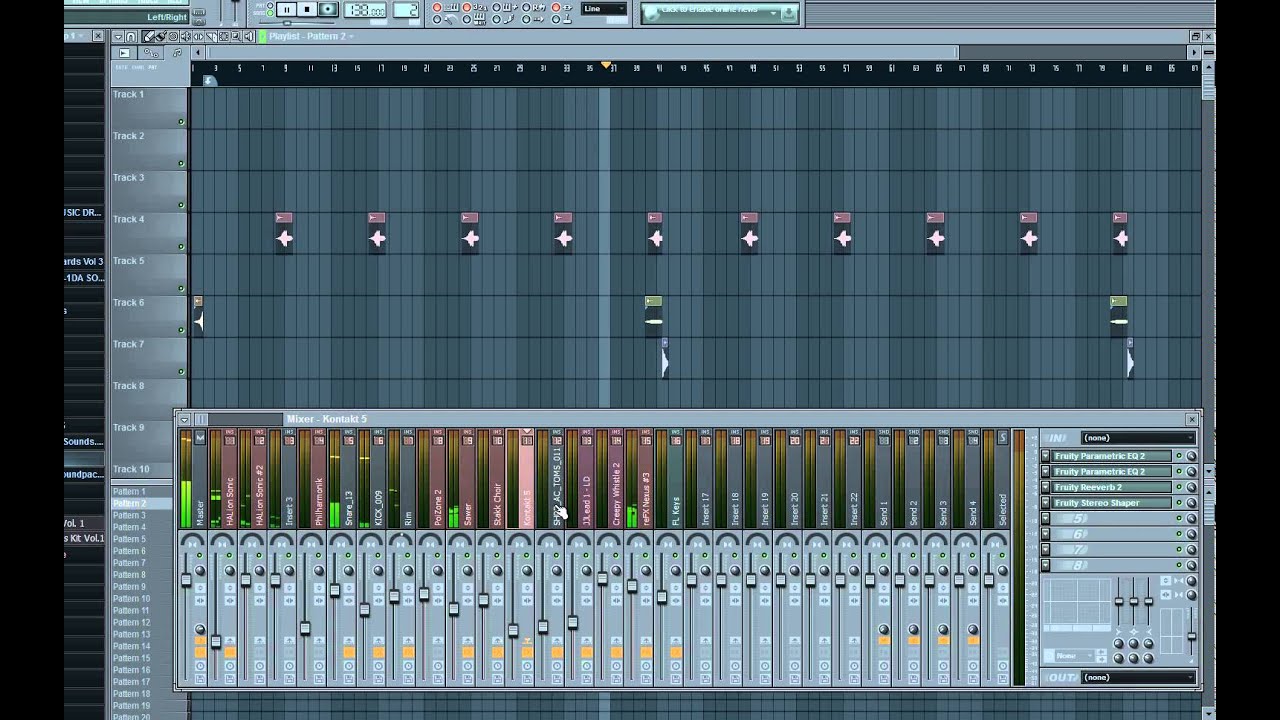Viewport: 1280px width, 720px height.
Task: Click the Master track pan knob
Action: point(192,541)
